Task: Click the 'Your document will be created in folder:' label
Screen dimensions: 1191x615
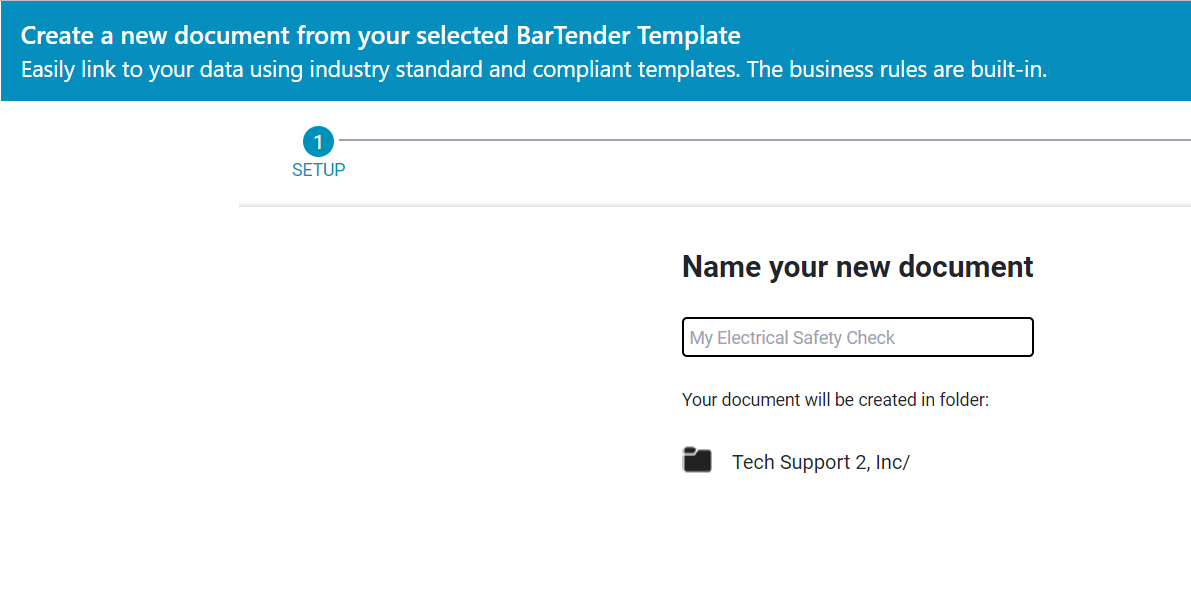Action: 836,400
